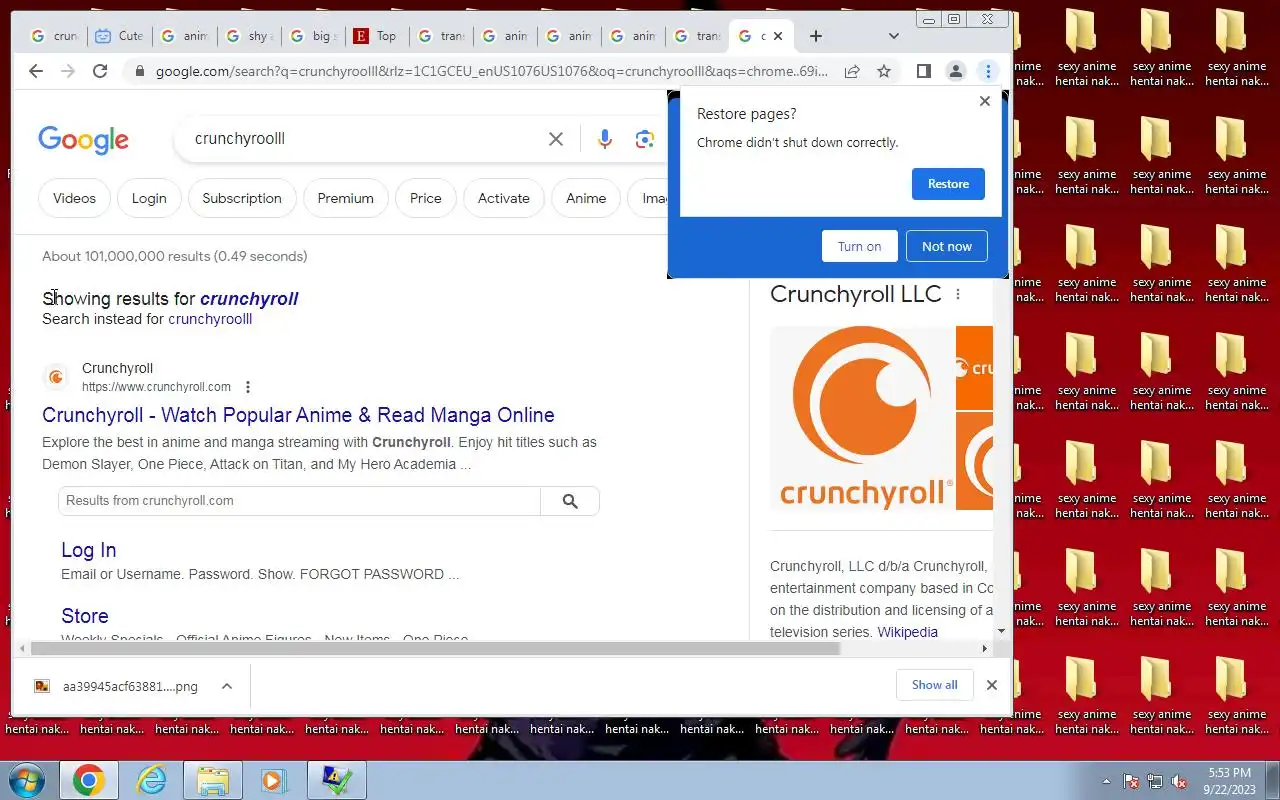Click the Turn on button

pyautogui.click(x=860, y=246)
